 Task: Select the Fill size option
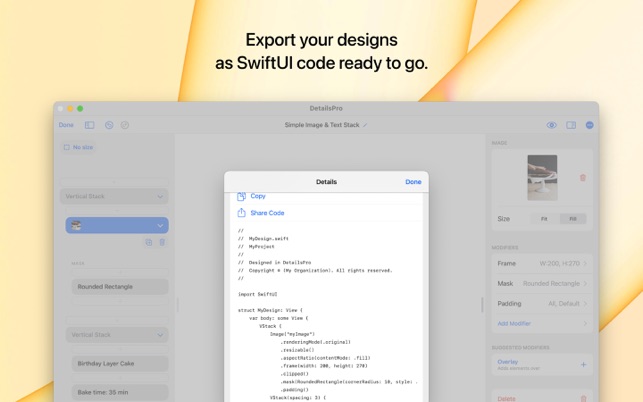pos(573,219)
